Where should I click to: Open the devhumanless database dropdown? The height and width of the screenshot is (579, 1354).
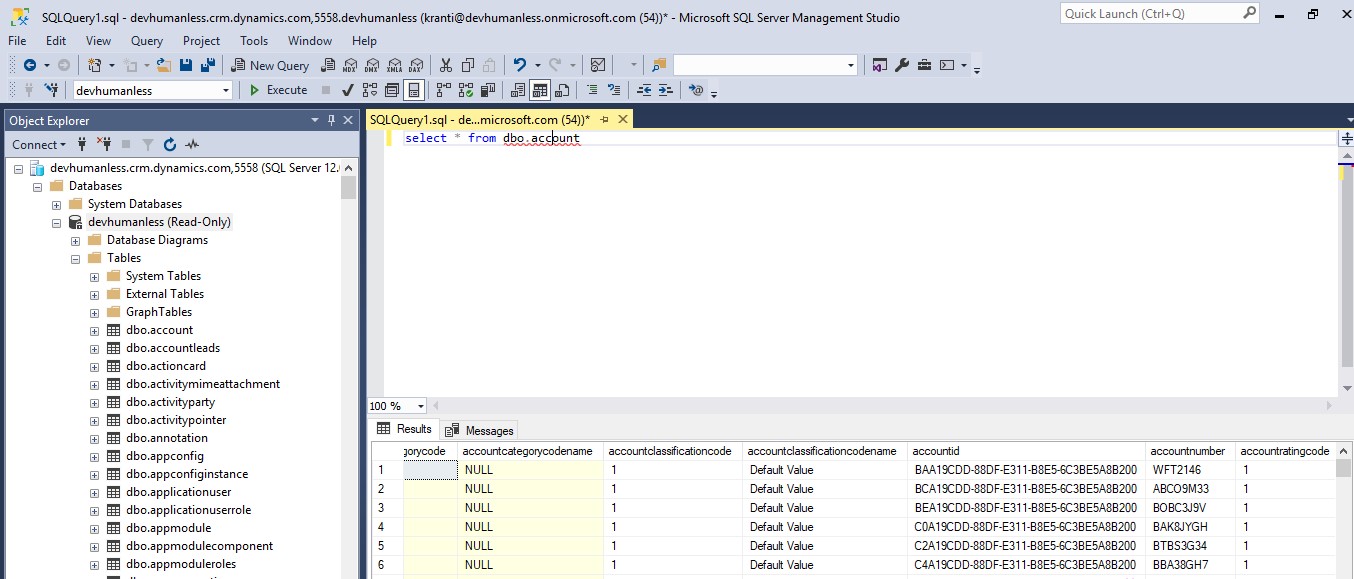coord(228,89)
